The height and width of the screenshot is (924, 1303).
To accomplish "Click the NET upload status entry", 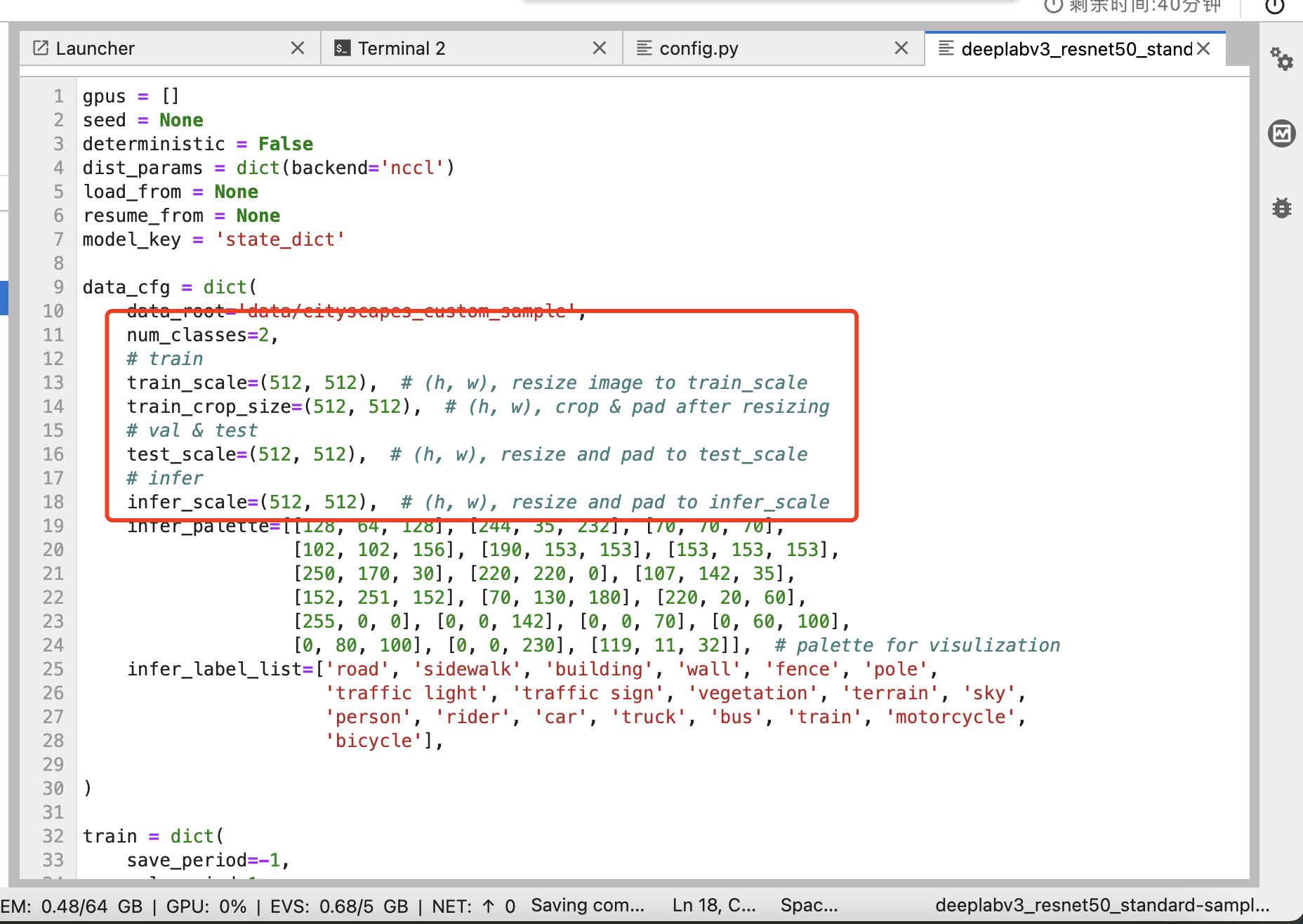I will coord(473,906).
